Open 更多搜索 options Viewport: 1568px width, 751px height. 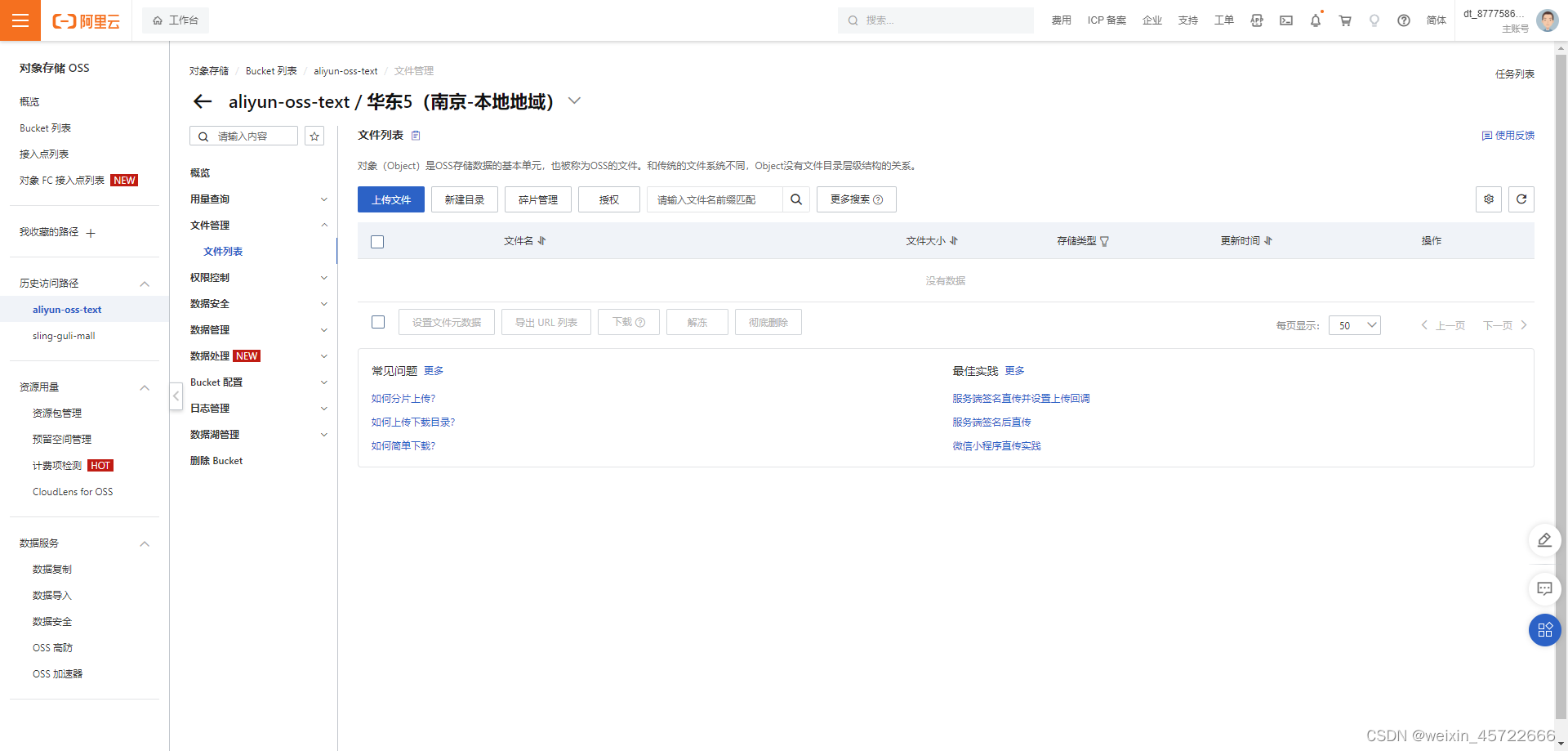[857, 199]
